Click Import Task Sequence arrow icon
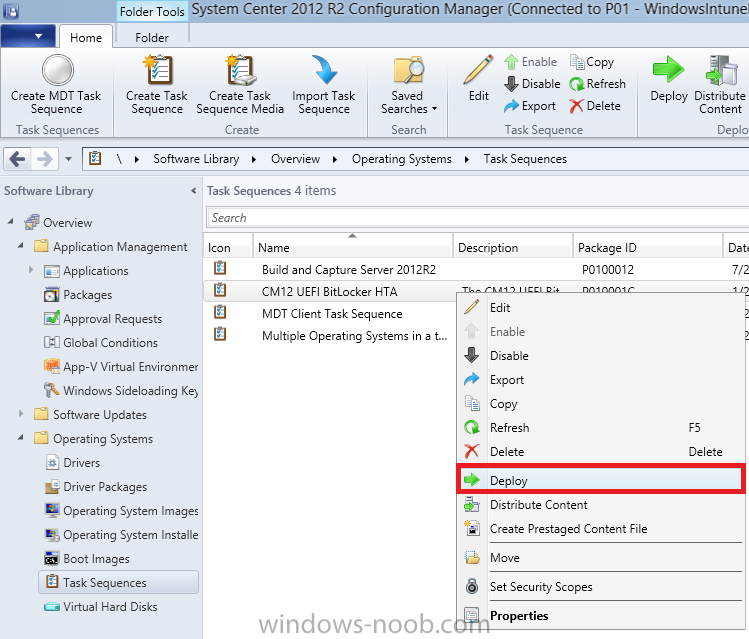The height and width of the screenshot is (639, 749). click(x=324, y=70)
